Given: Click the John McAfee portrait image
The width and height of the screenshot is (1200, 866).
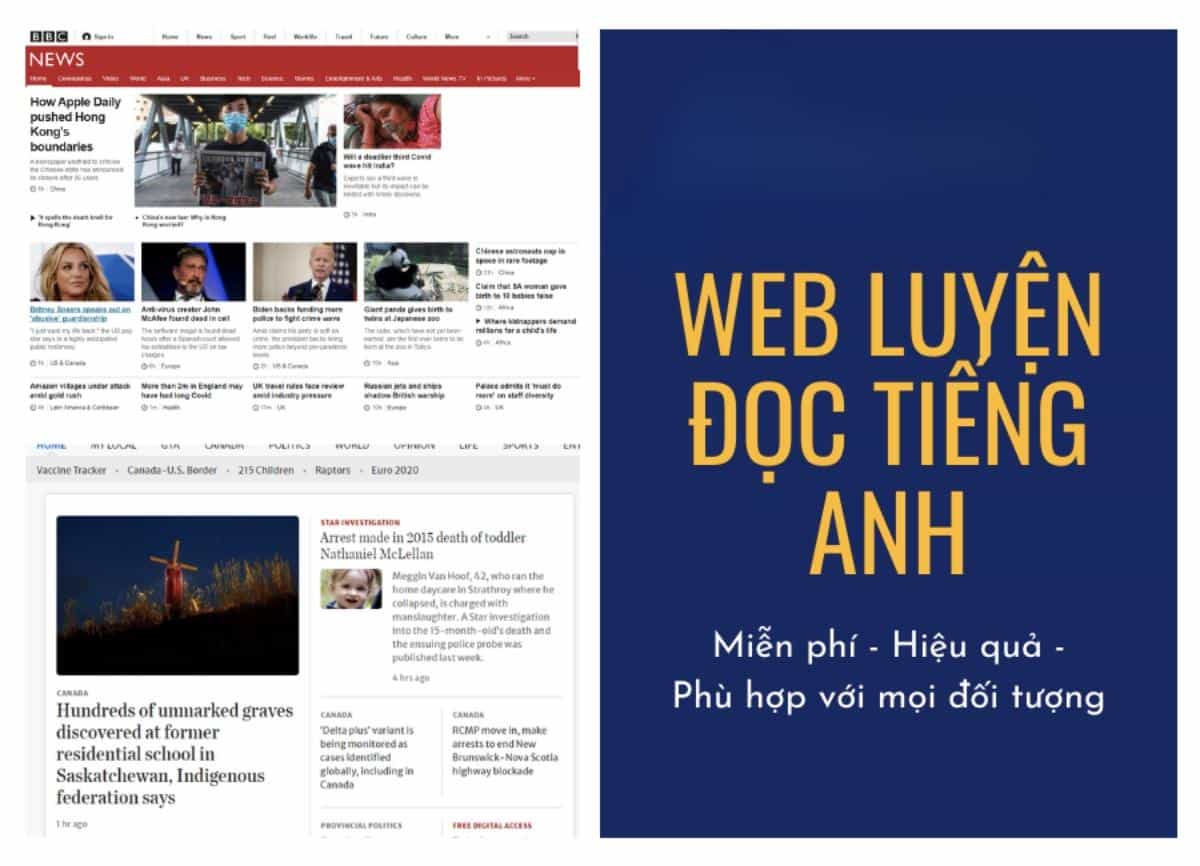Looking at the screenshot, I should pyautogui.click(x=193, y=272).
